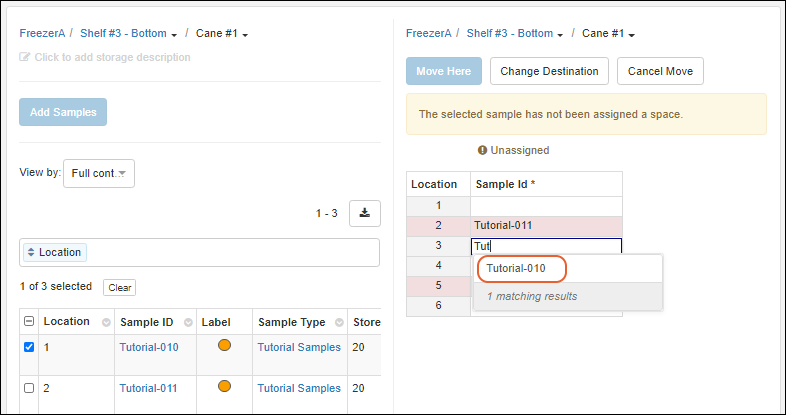Select Tutorial-010 from the suggestion list
Viewport: 786px width, 415px height.
click(516, 268)
